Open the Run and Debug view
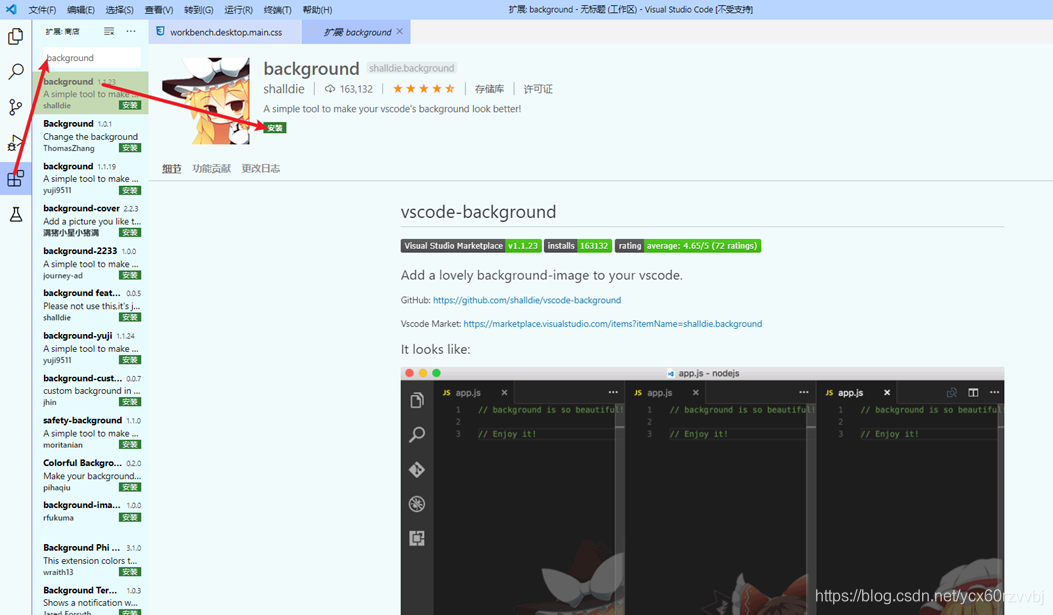The width and height of the screenshot is (1053, 615). click(15, 142)
